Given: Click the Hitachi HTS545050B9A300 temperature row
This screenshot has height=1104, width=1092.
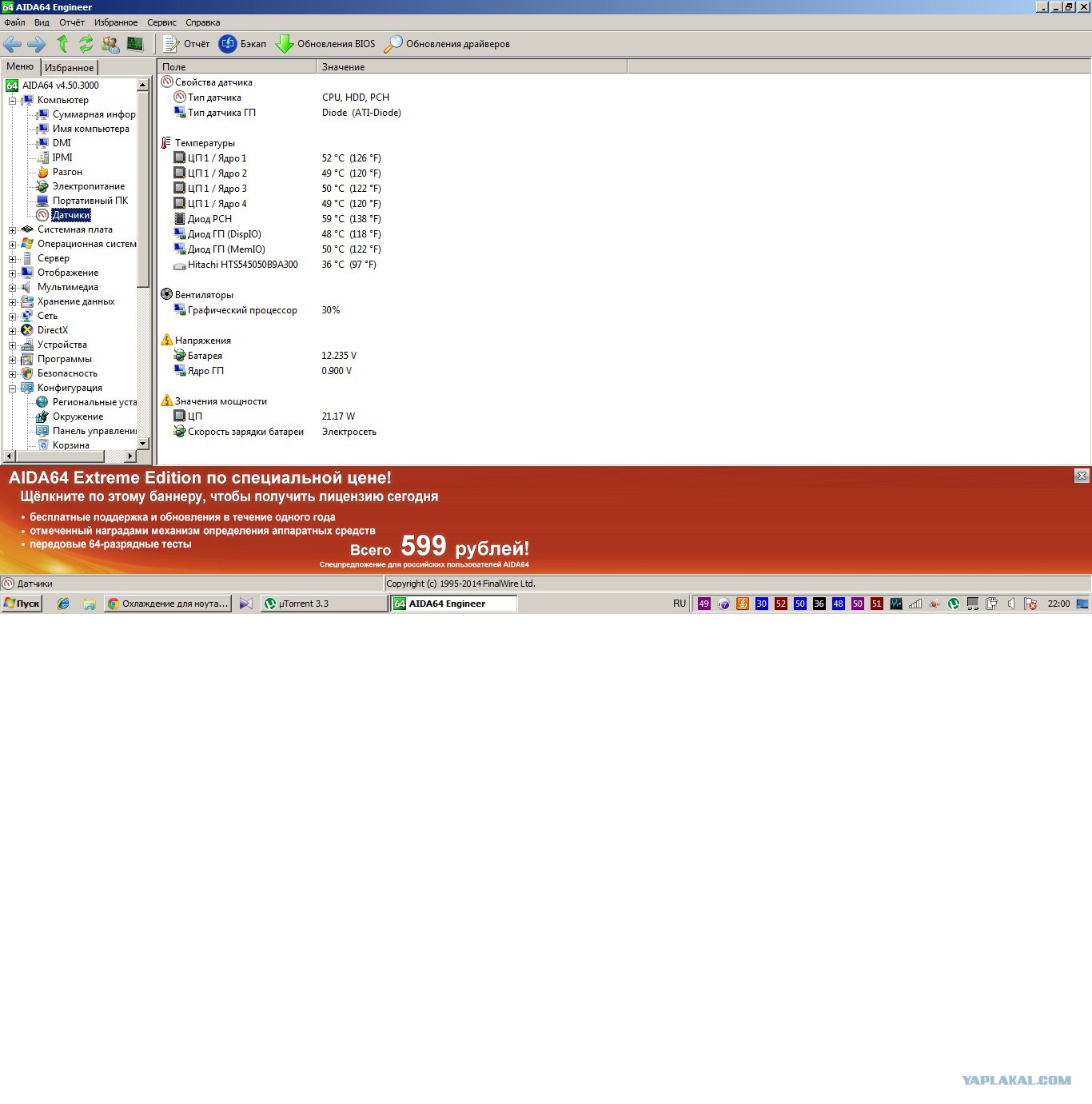Looking at the screenshot, I should 276,265.
